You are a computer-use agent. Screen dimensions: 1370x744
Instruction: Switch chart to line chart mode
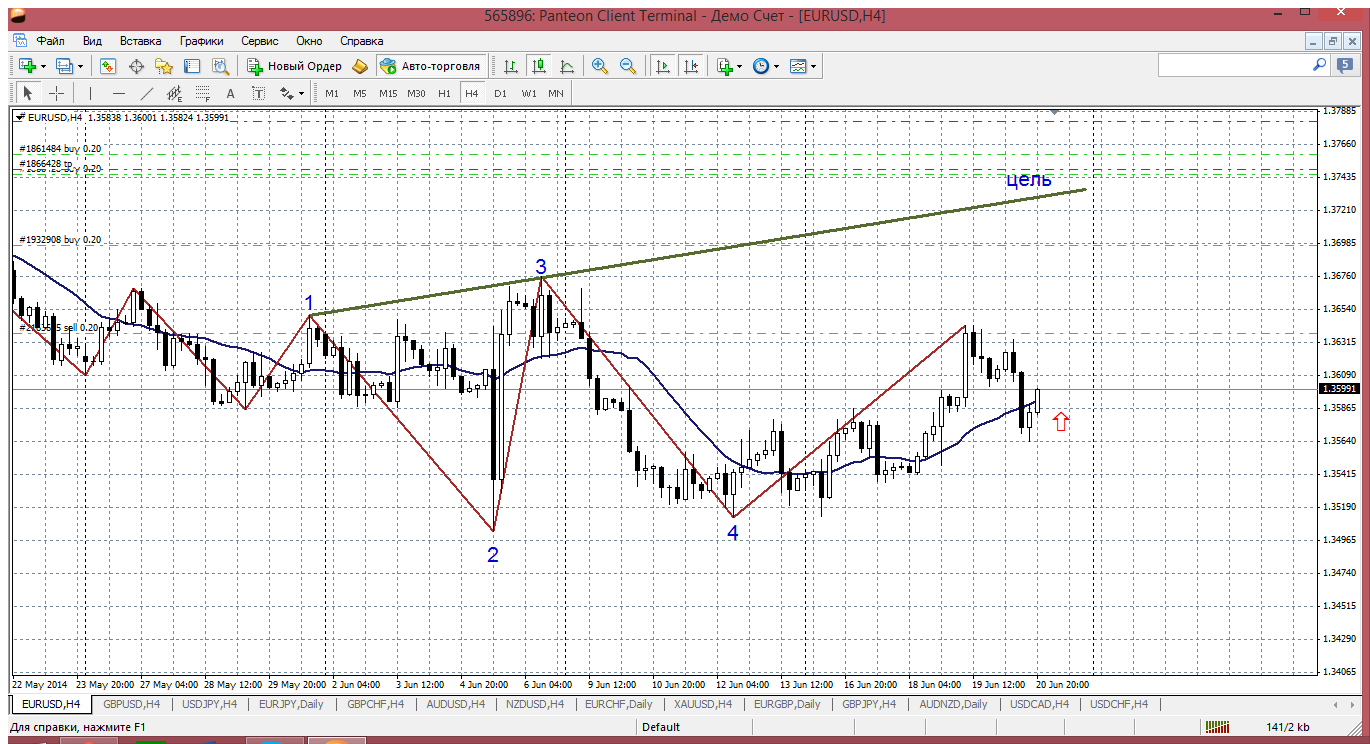point(567,66)
